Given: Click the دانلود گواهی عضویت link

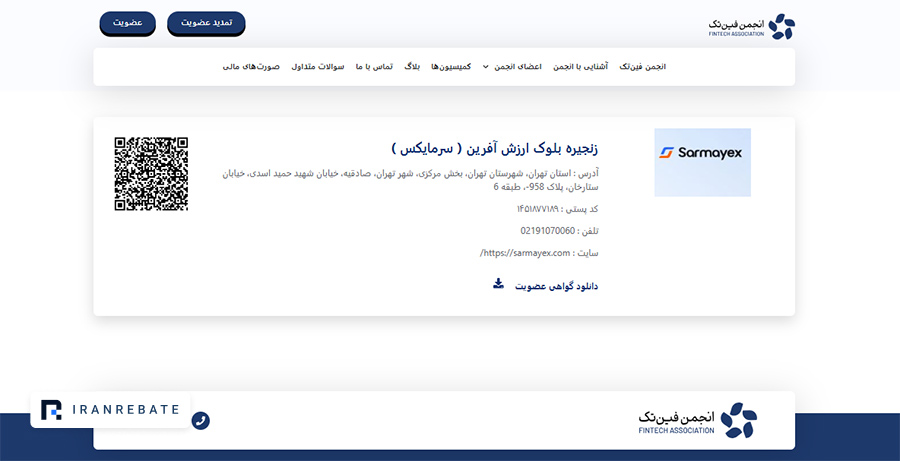Looking at the screenshot, I should (556, 286).
